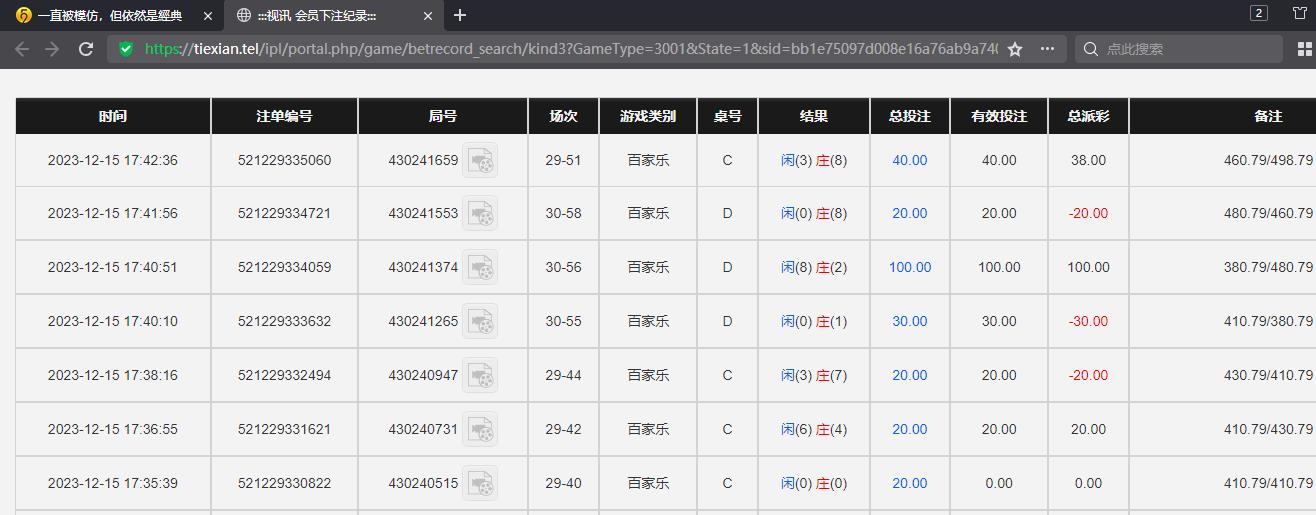Open the three-dot page options menu

(x=1047, y=49)
